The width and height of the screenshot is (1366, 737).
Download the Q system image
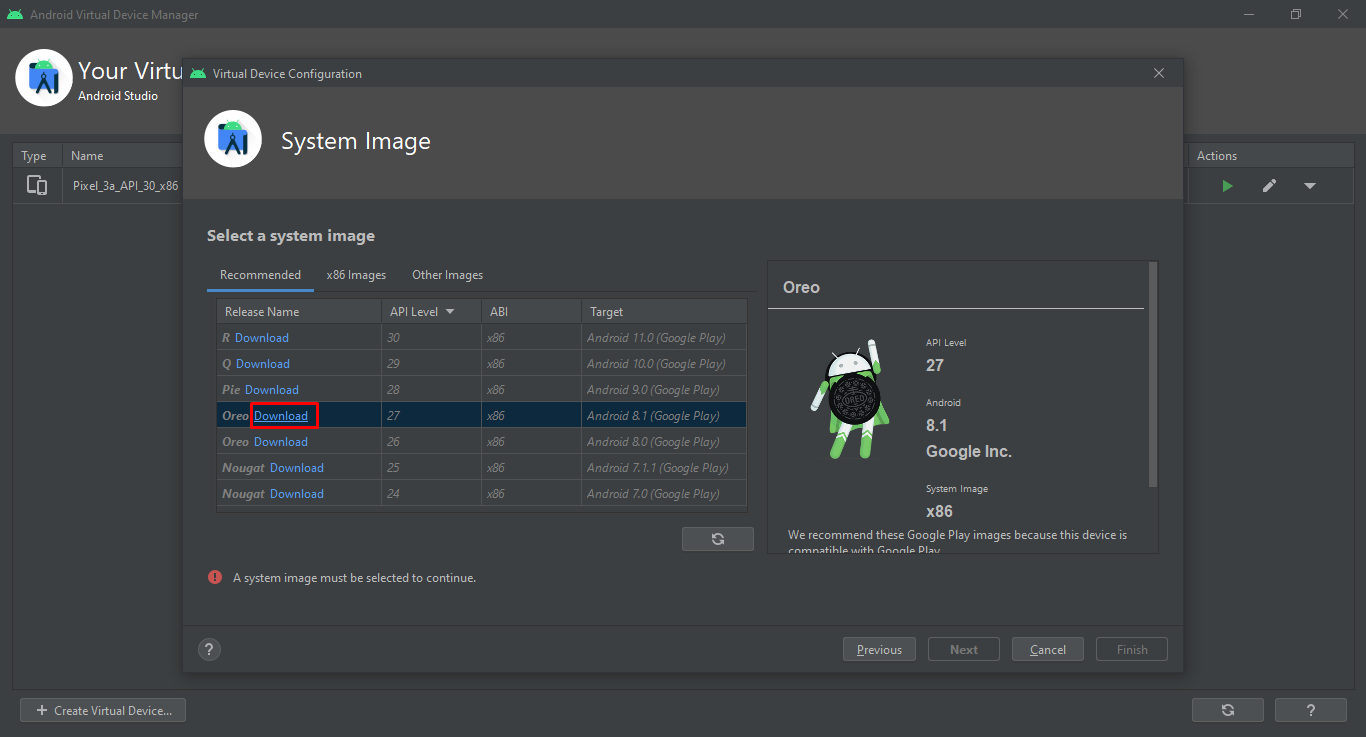[x=263, y=364]
